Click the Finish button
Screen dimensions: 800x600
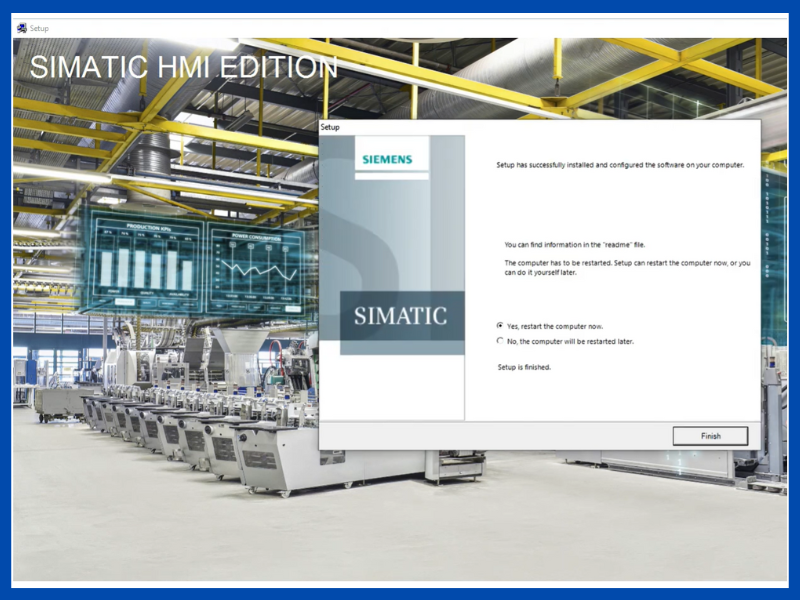[x=710, y=436]
